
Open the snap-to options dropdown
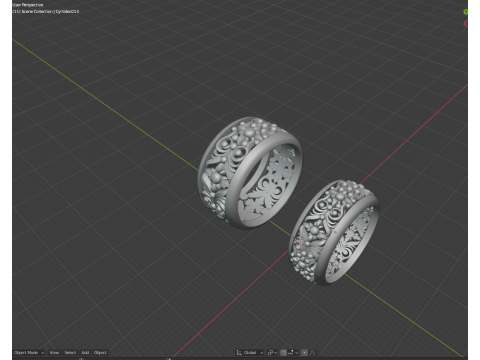(293, 352)
